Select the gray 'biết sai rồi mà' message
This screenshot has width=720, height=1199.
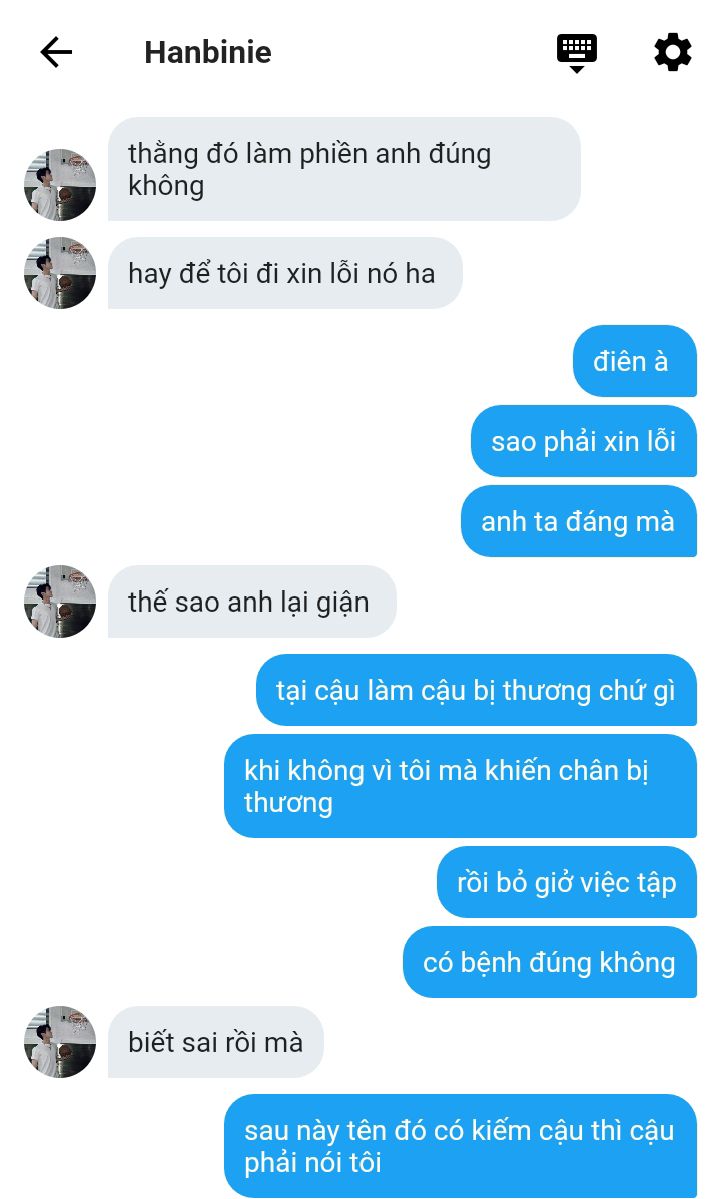click(216, 1042)
